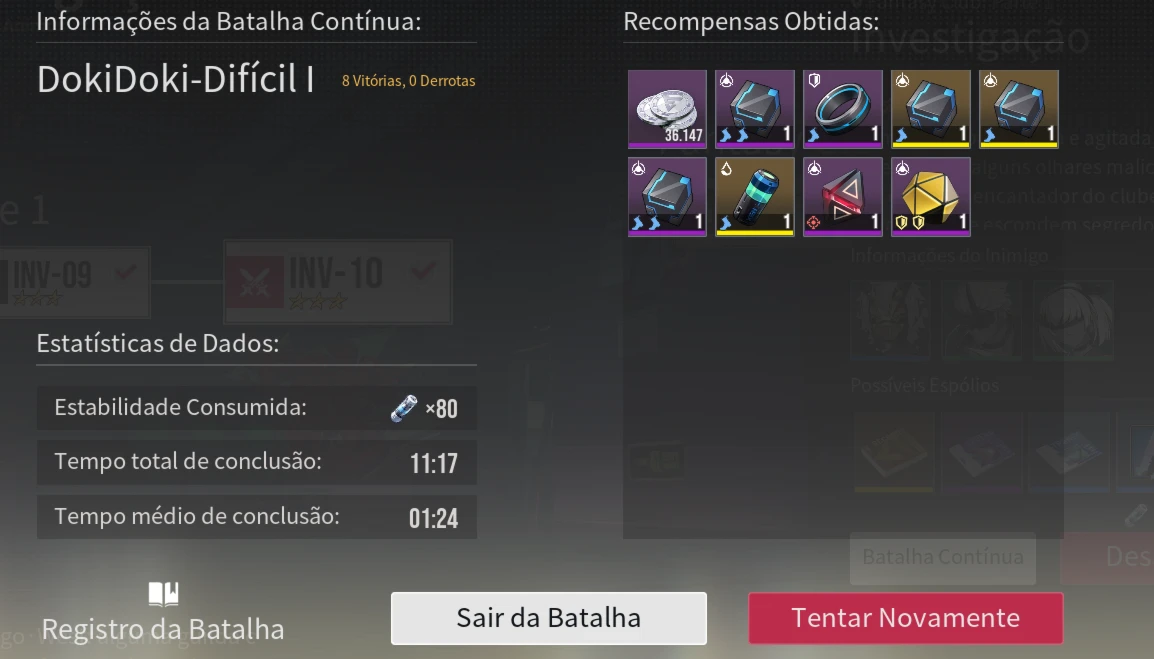This screenshot has height=659, width=1154.
Task: Select the ring reward item
Action: pos(843,109)
